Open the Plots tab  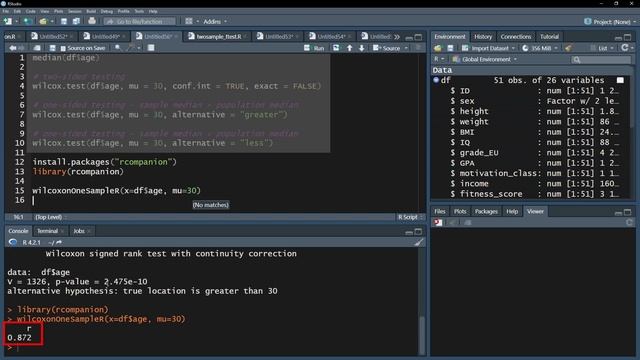point(460,211)
